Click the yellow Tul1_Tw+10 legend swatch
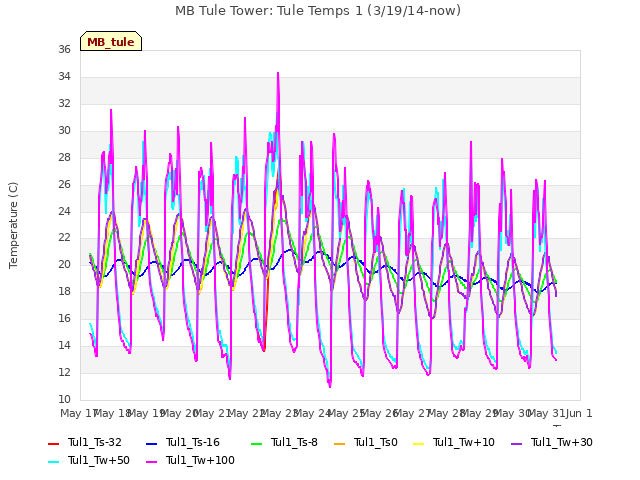Screen dimensions: 640x480 coord(419,444)
